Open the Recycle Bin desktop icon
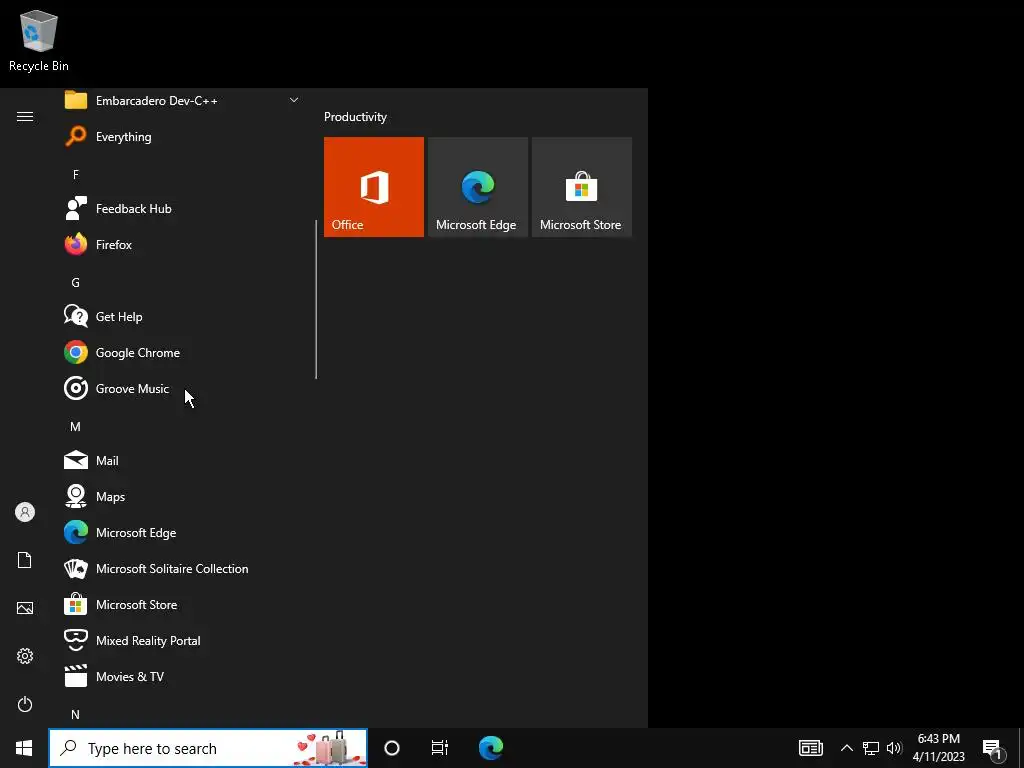1024x768 pixels. point(39,40)
